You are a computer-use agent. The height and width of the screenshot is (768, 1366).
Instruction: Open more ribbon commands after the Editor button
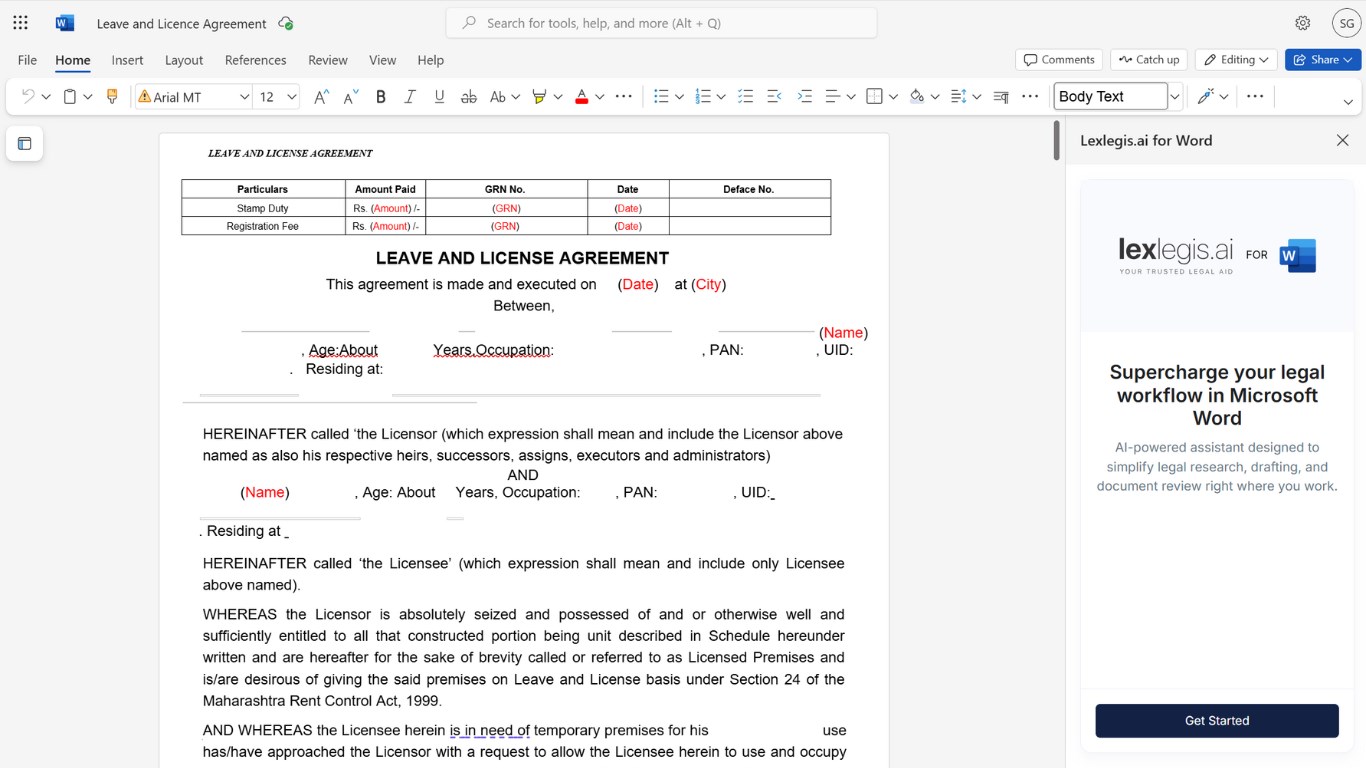click(x=1255, y=97)
